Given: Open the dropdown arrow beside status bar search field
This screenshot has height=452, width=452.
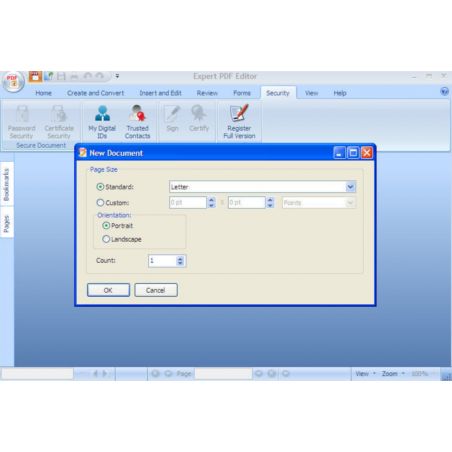Looking at the screenshot, I should coord(82,374).
